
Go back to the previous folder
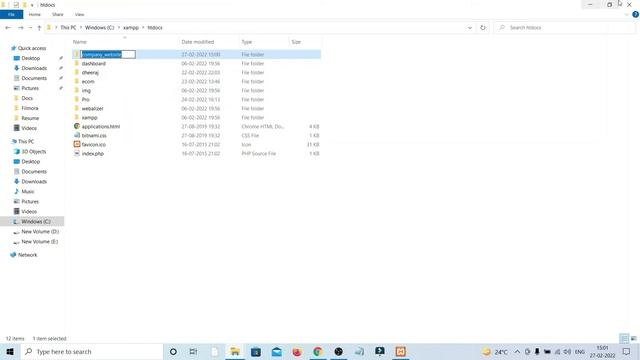(8, 28)
